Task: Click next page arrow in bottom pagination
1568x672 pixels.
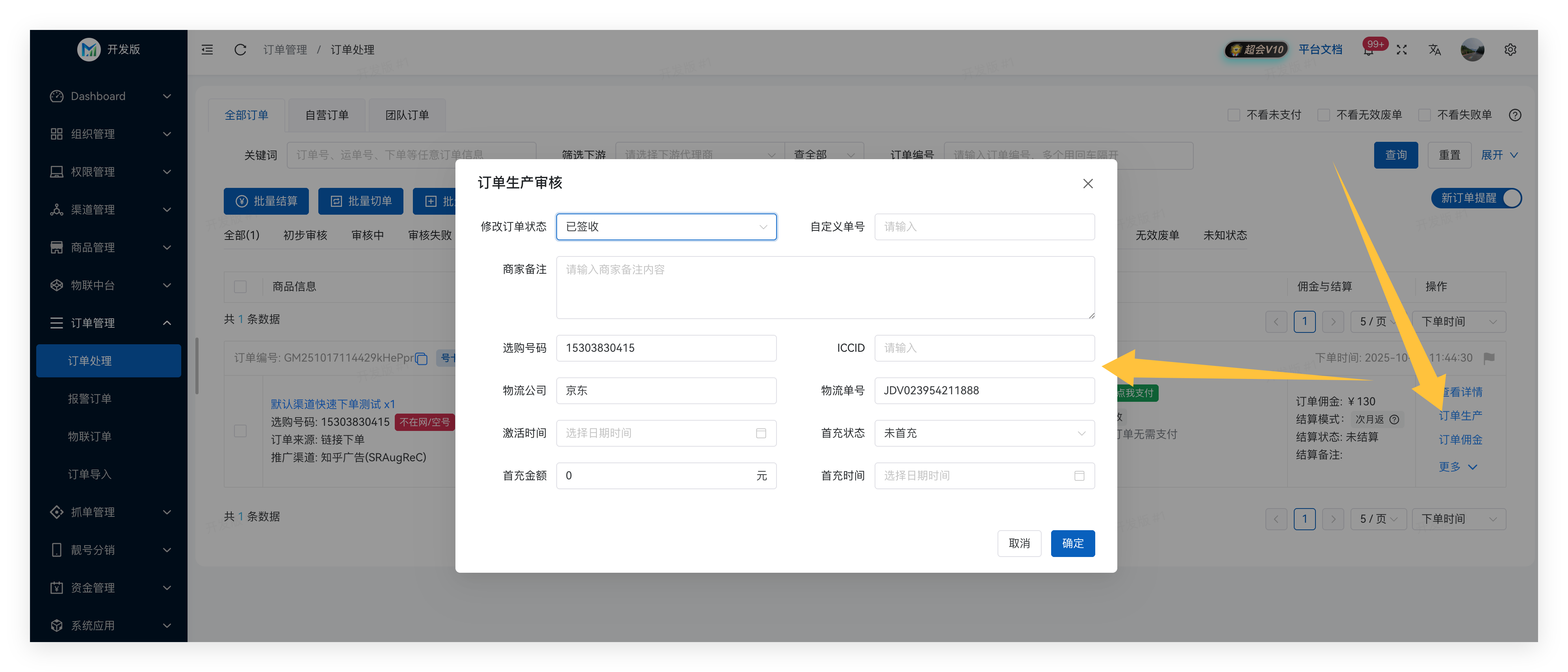Action: point(1332,519)
